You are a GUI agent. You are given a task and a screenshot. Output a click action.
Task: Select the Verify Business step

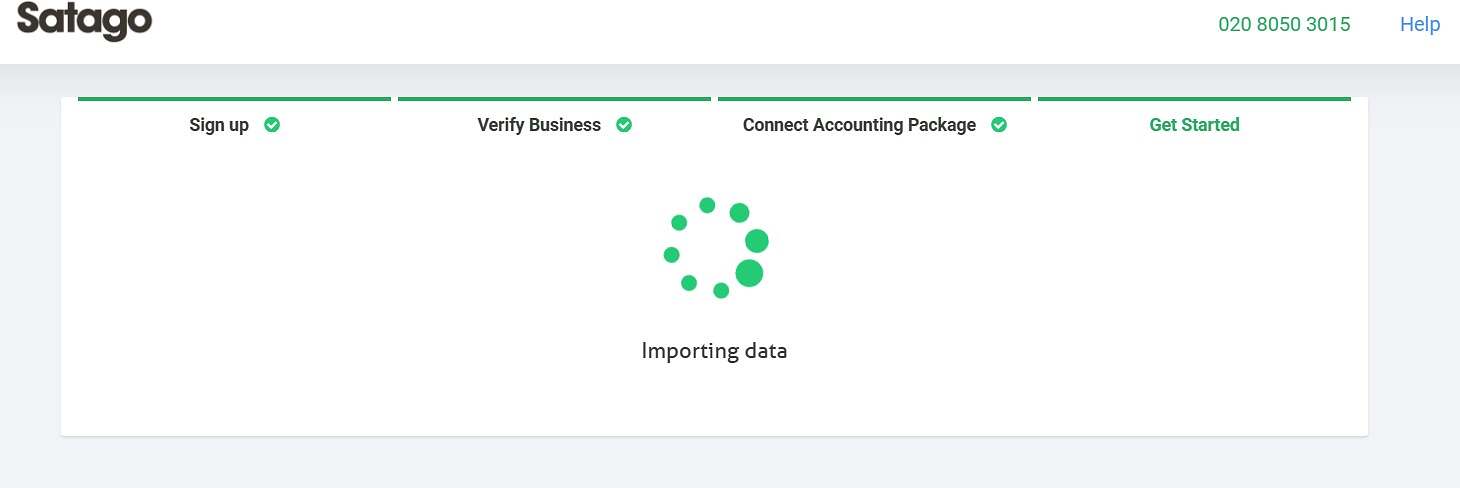(539, 125)
